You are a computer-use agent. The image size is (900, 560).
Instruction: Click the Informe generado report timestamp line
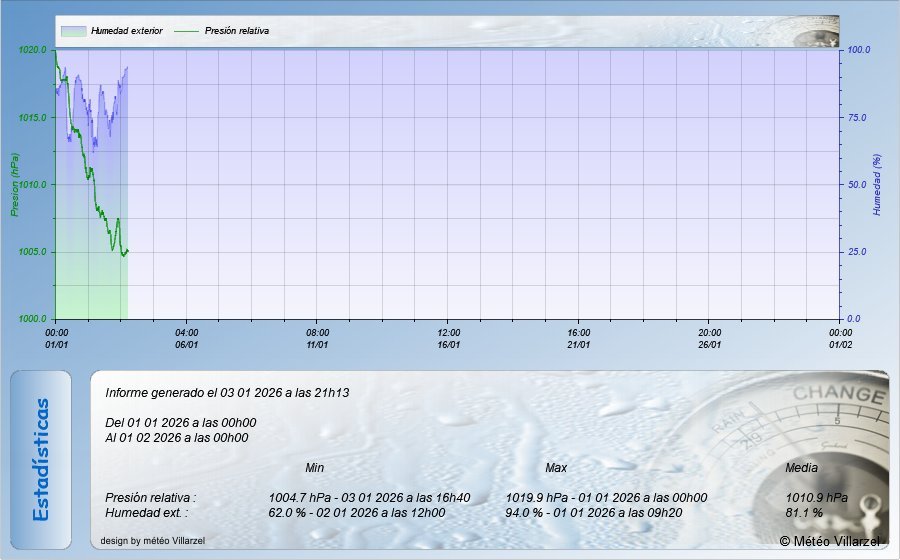(x=227, y=393)
